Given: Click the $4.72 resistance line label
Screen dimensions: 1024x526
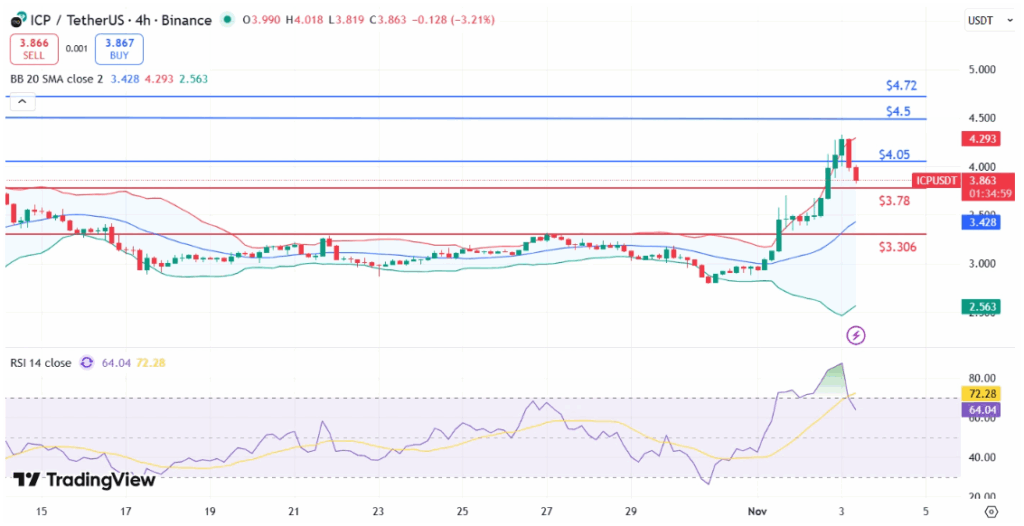Looking at the screenshot, I should tap(902, 86).
